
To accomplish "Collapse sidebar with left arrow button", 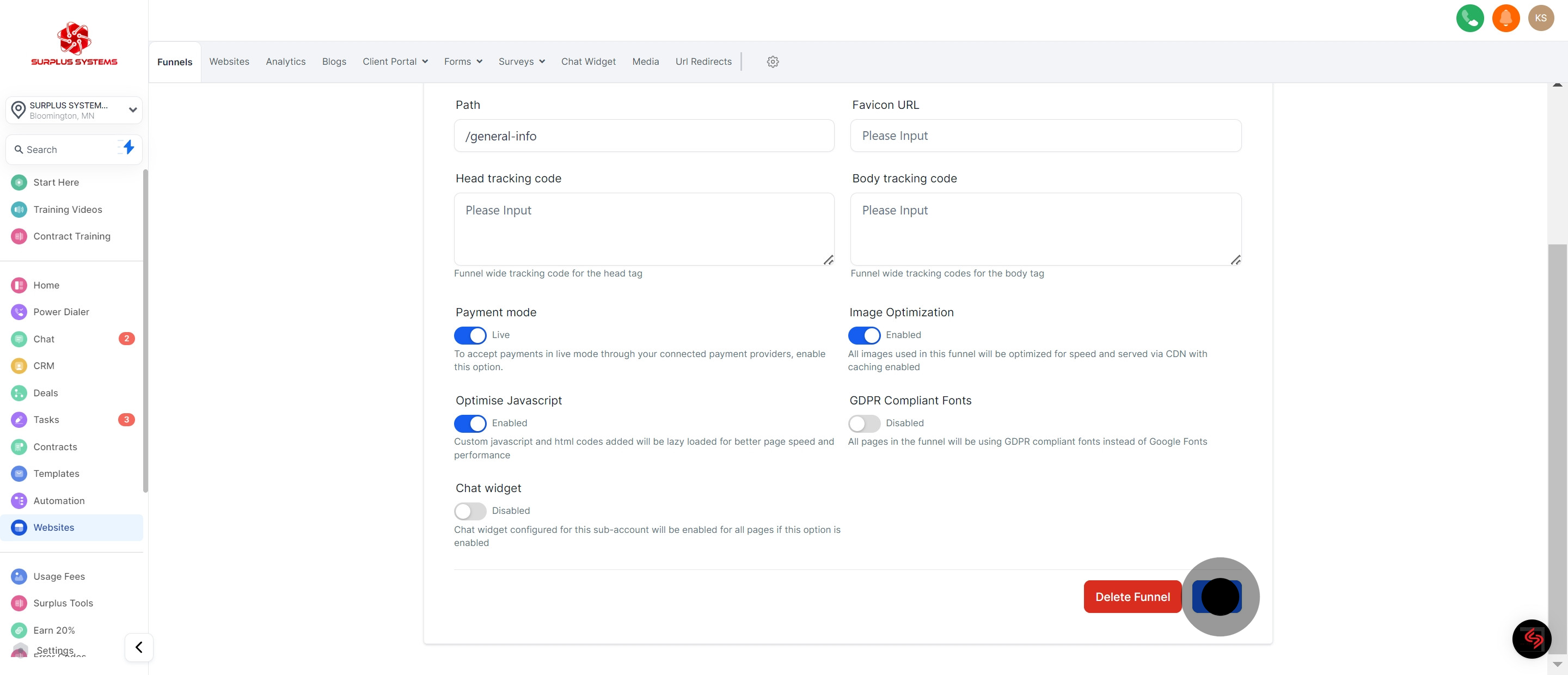I will coord(139,647).
